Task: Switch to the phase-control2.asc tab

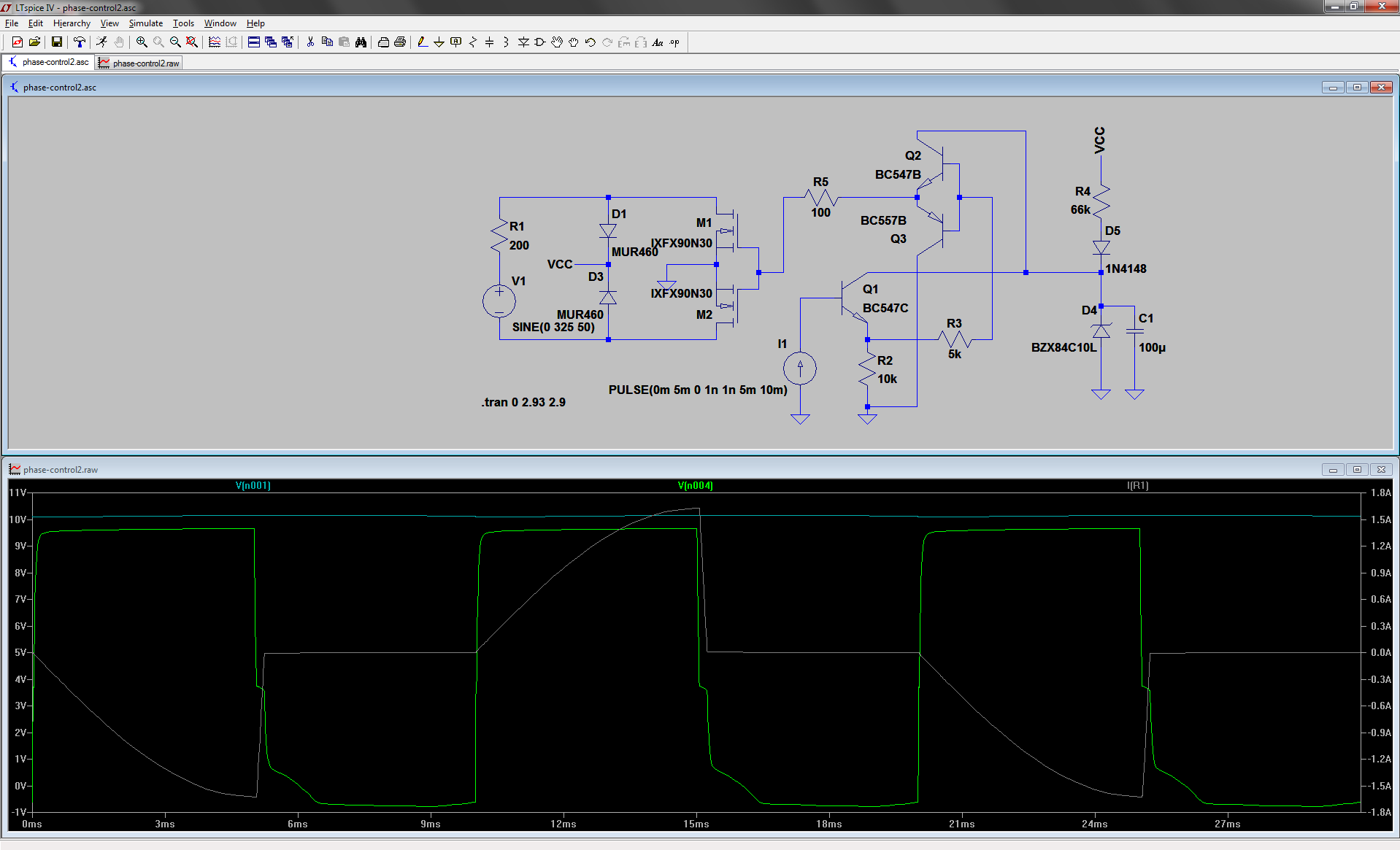Action: tap(48, 62)
